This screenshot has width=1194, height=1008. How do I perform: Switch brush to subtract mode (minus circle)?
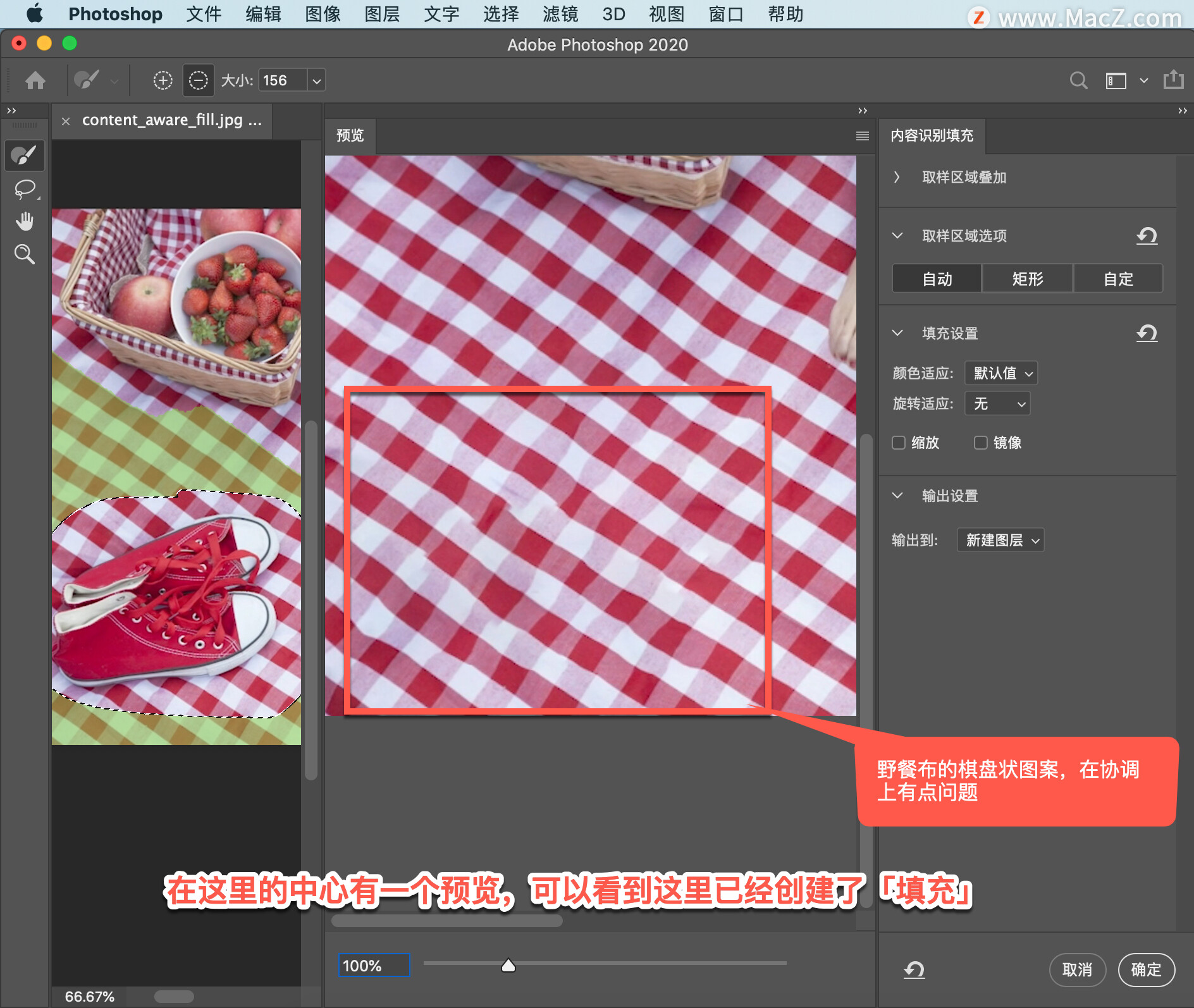(198, 80)
